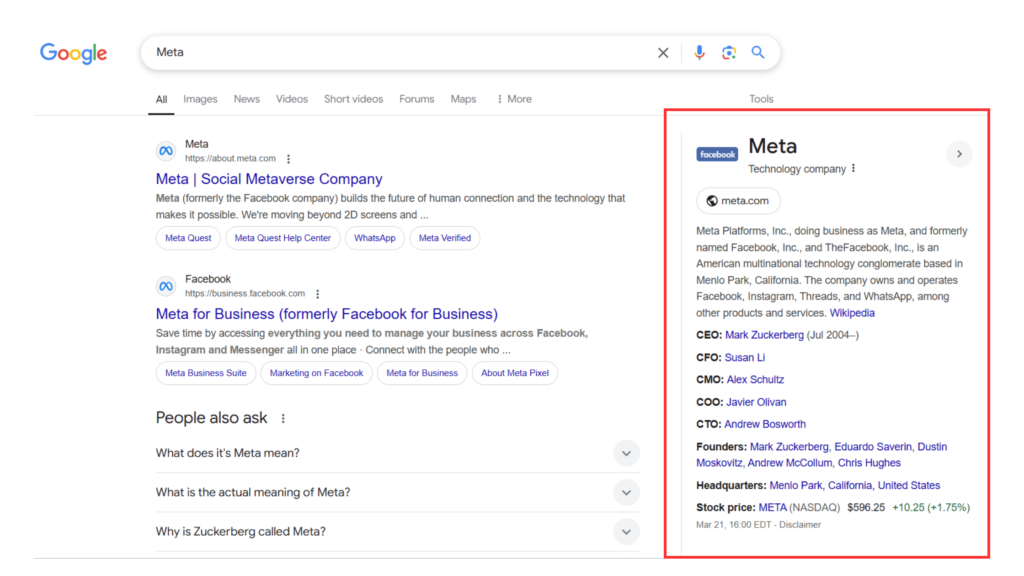Click the https://business.facebook.com URL text
The width and height of the screenshot is (1024, 576).
click(x=245, y=294)
